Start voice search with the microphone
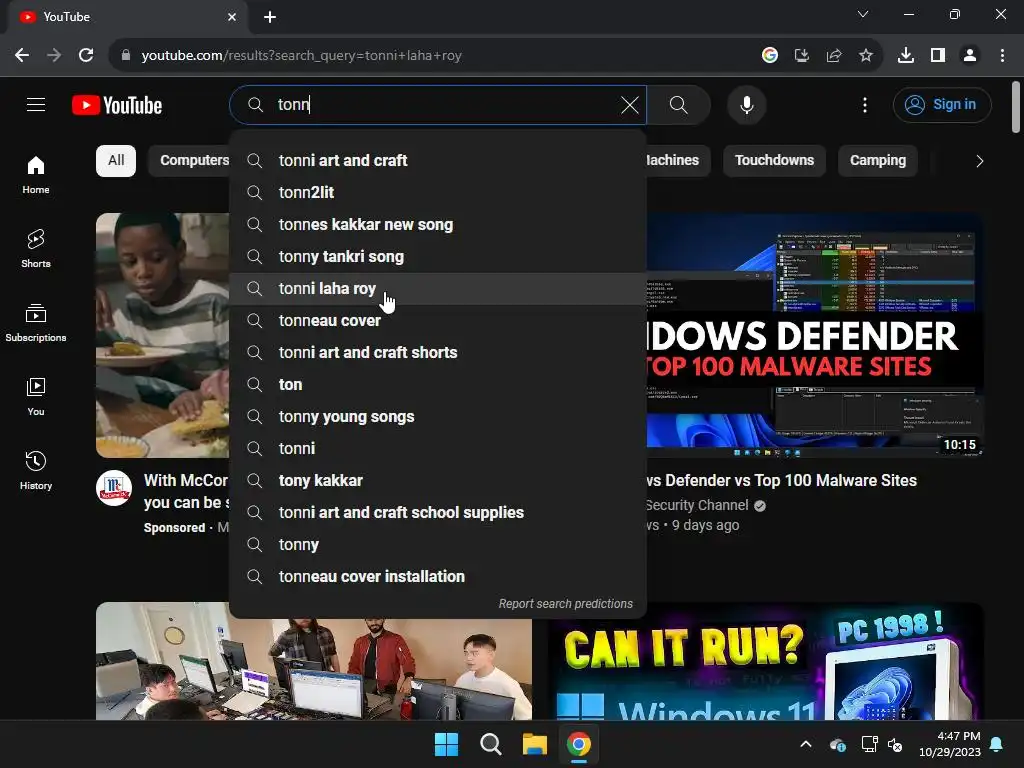 pos(746,104)
